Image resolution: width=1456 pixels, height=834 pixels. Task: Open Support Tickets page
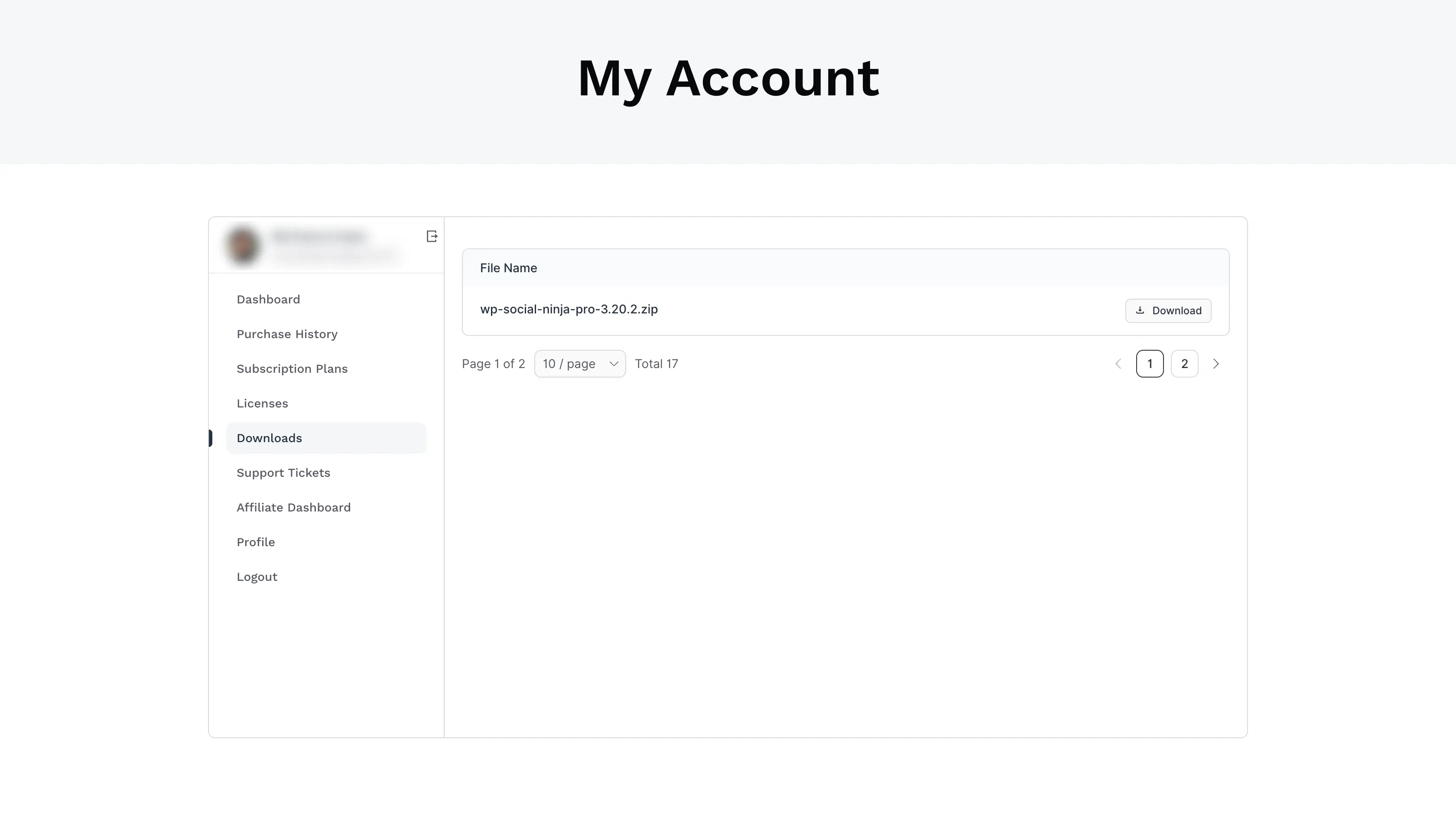[283, 472]
